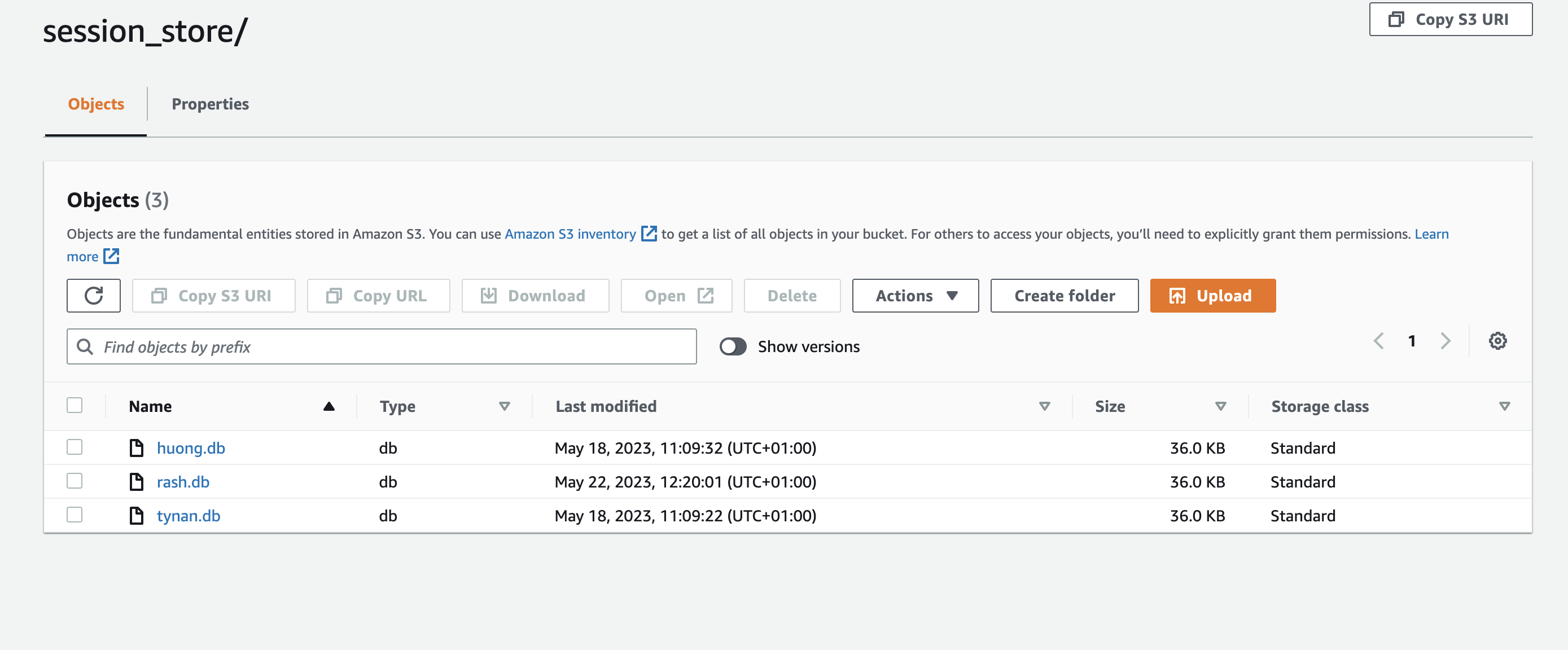The image size is (1568, 650).
Task: Check the box for rash.db
Action: [x=75, y=481]
